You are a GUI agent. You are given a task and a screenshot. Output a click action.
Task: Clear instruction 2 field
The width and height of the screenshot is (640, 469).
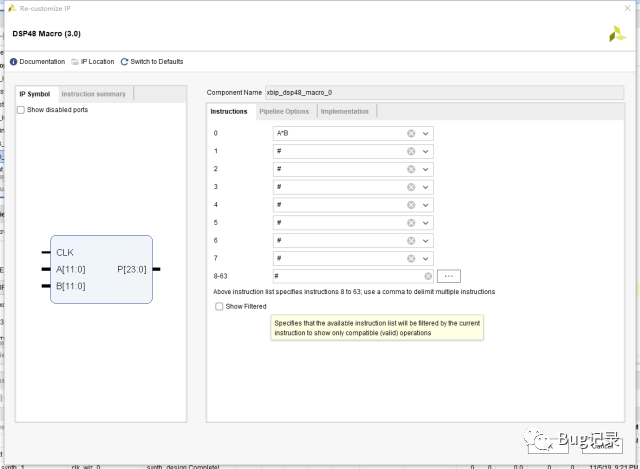[411, 169]
